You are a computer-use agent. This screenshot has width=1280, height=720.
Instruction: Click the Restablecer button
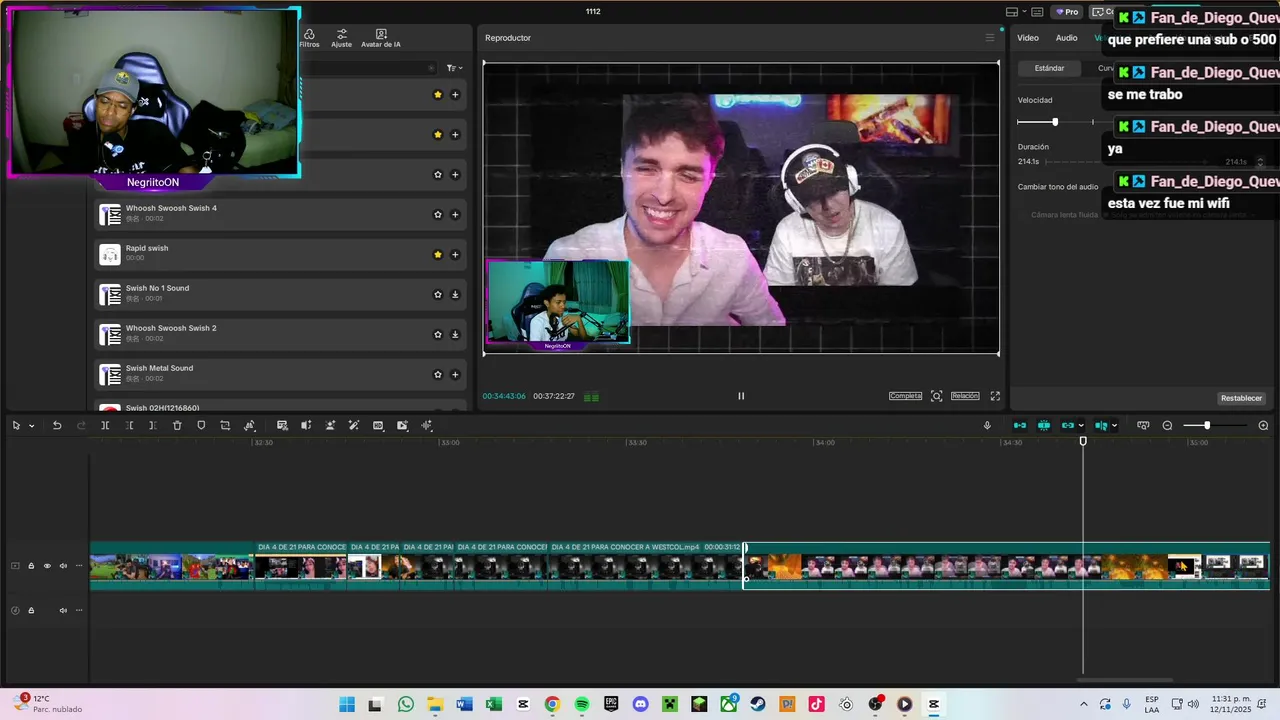point(1241,398)
